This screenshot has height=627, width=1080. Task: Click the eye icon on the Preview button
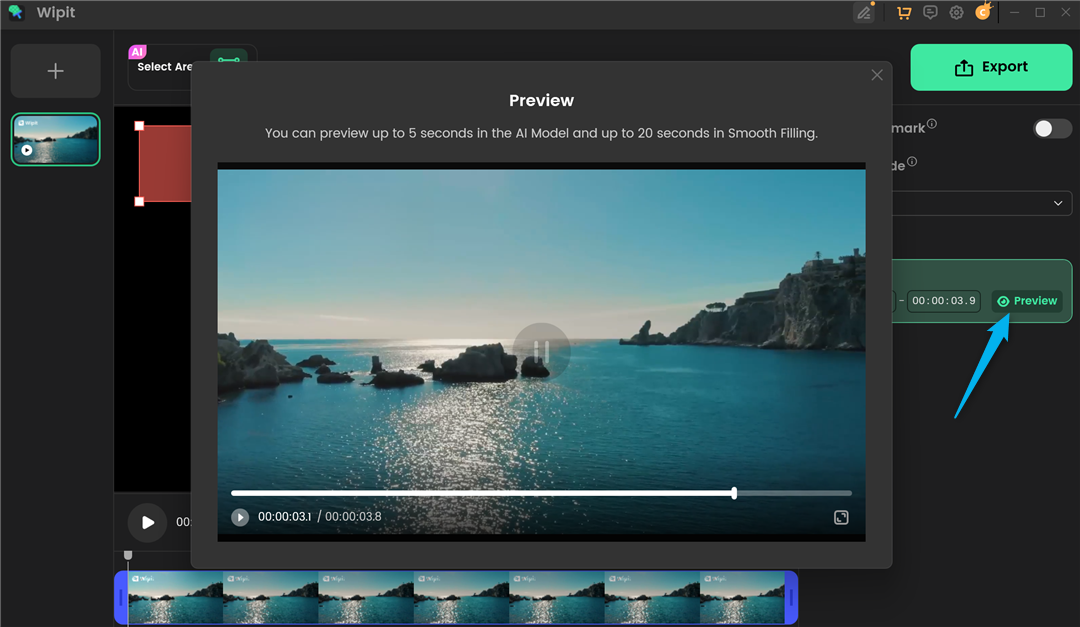tap(1003, 300)
